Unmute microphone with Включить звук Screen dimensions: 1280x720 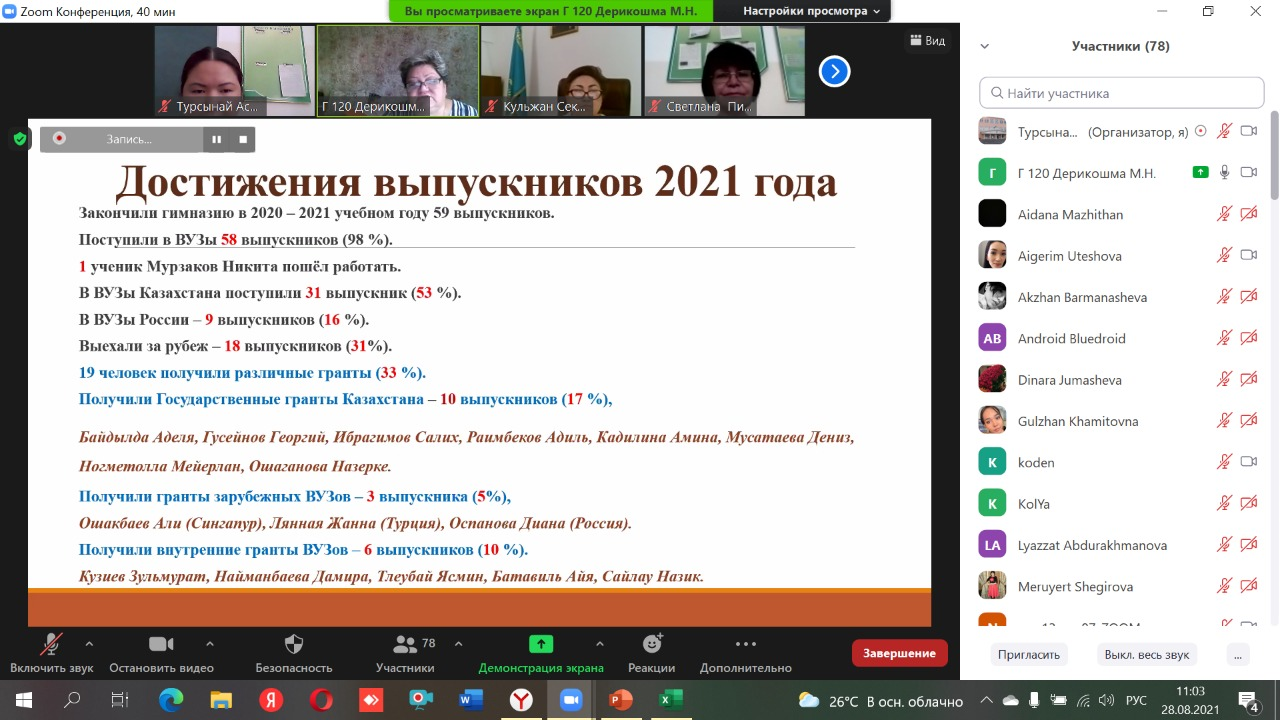[x=50, y=645]
